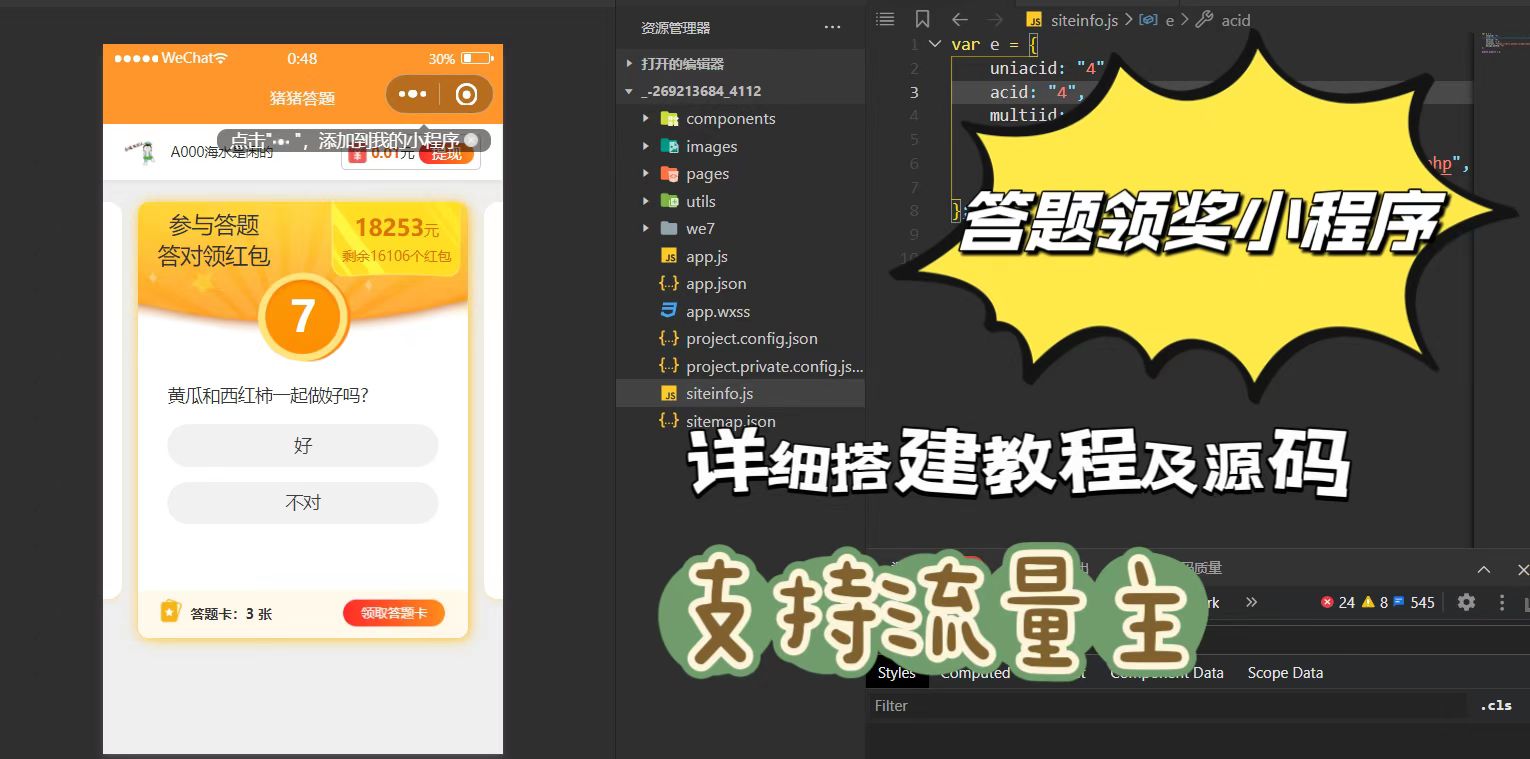
Task: Click the bookmark icon in editor toolbar
Action: pyautogui.click(x=922, y=19)
